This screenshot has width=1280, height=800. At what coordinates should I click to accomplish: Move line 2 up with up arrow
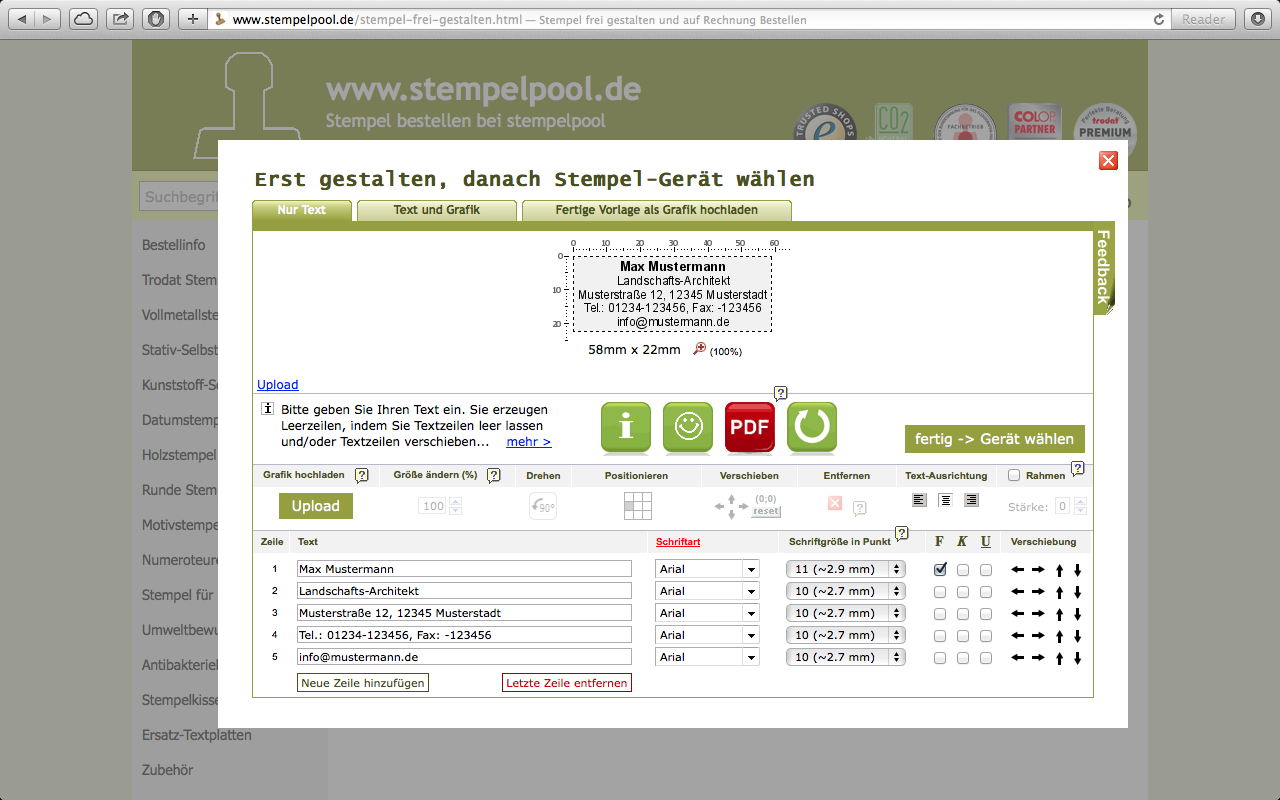1060,592
